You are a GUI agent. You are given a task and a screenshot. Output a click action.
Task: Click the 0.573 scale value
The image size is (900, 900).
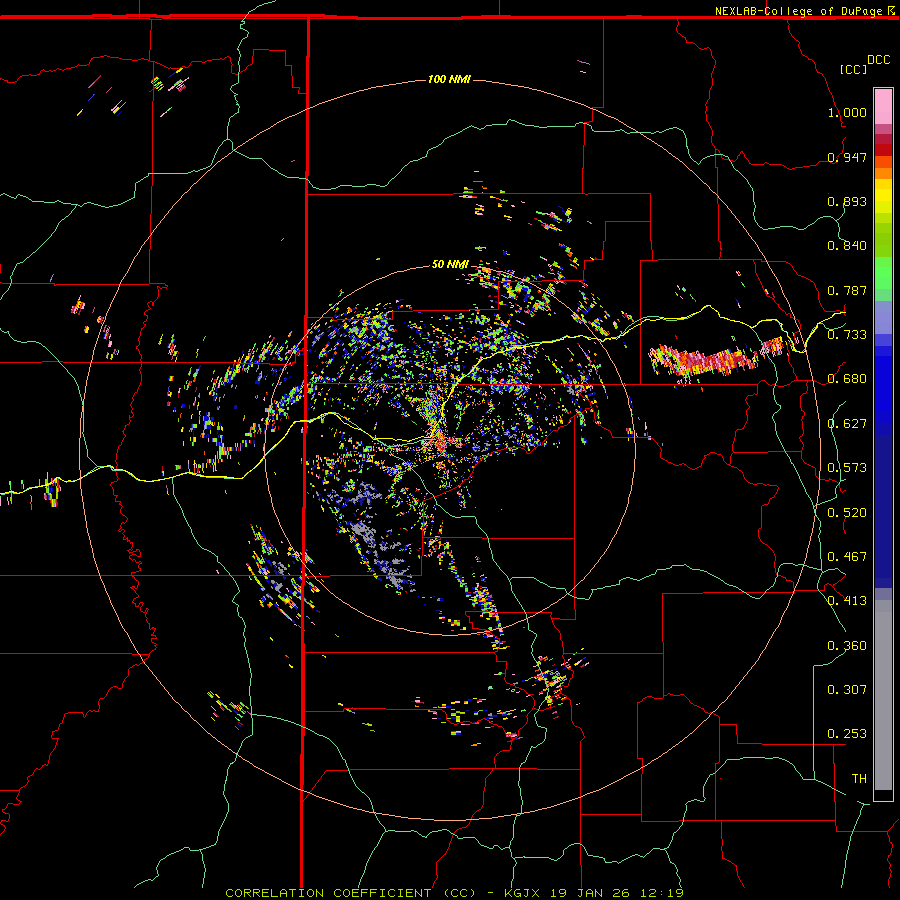[x=847, y=467]
